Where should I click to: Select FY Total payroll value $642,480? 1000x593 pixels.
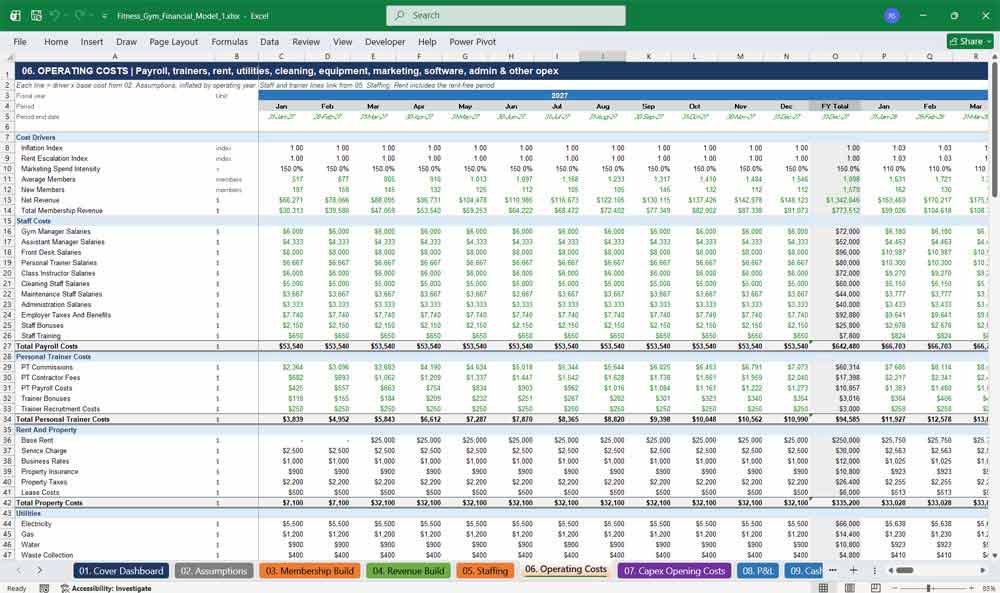[x=844, y=346]
